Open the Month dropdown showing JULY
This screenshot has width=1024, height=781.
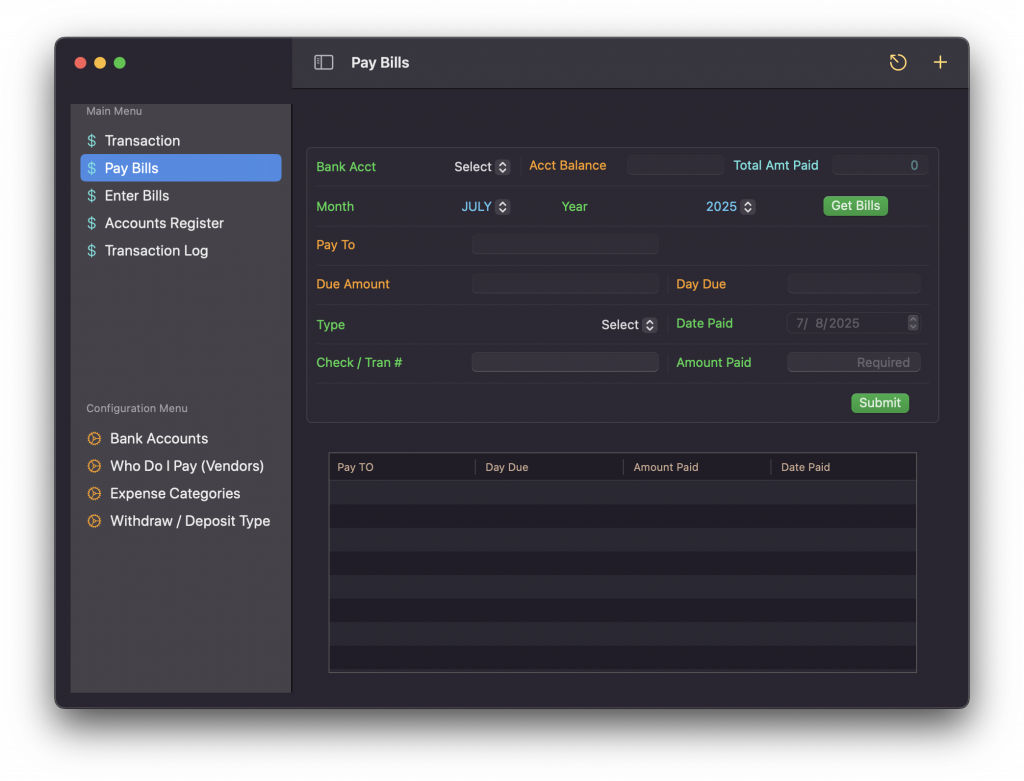tap(485, 207)
